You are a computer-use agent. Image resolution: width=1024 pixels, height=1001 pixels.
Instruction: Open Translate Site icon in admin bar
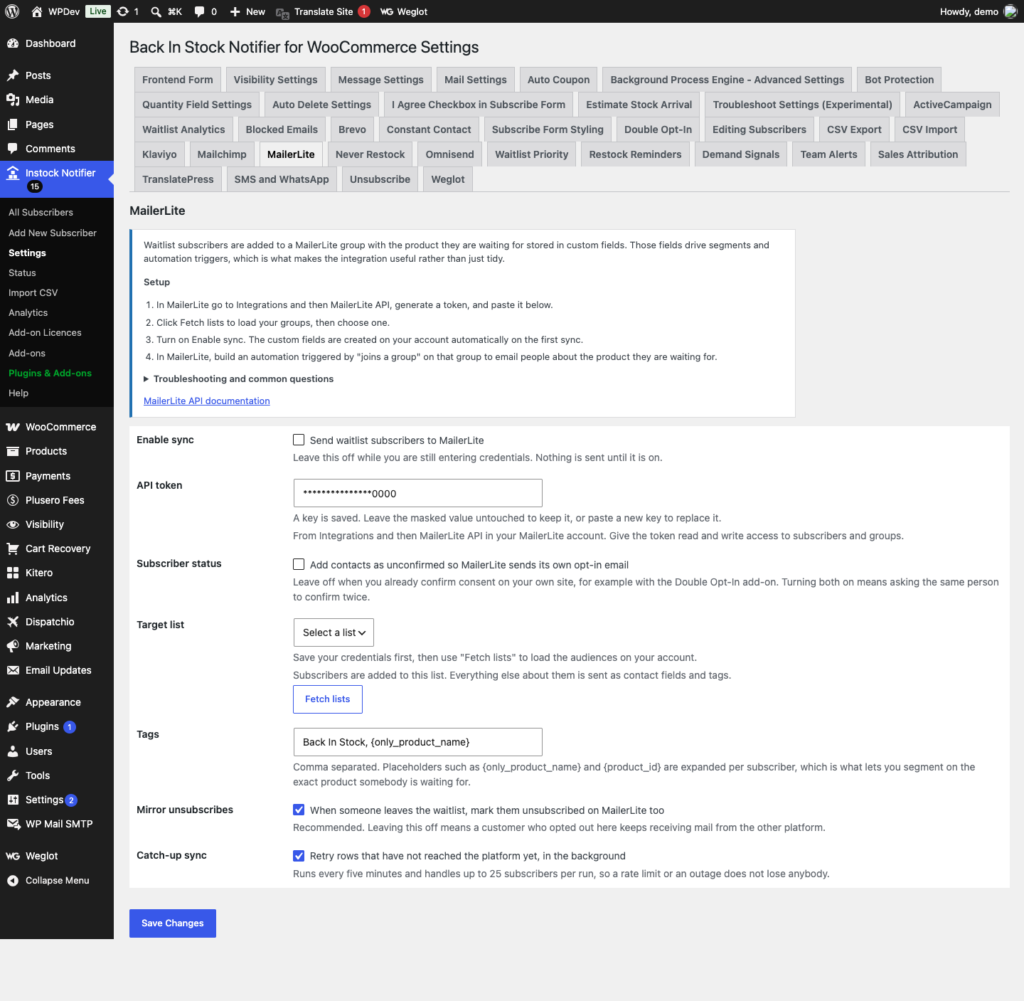coord(282,12)
